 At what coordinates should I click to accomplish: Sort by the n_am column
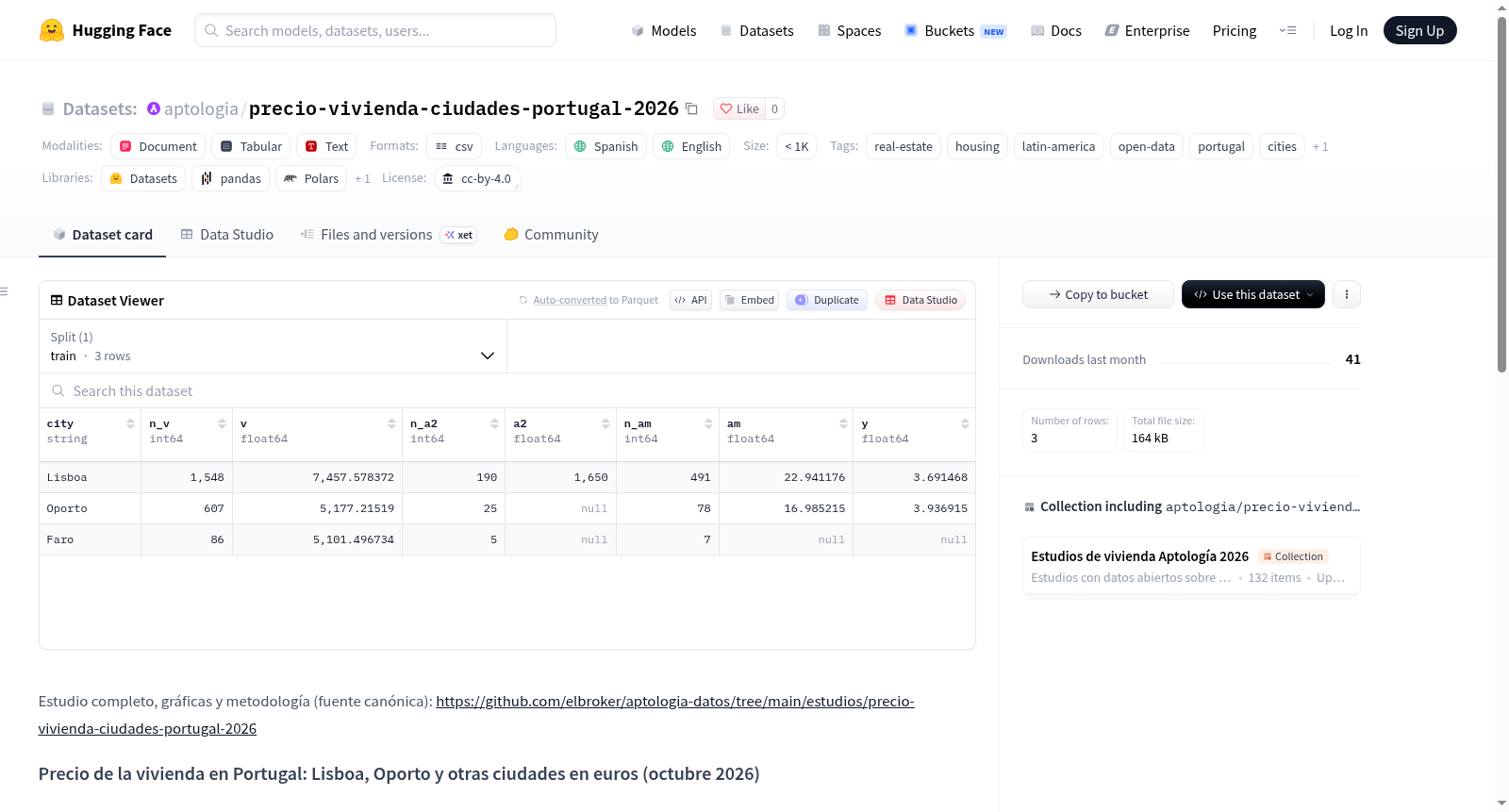click(708, 423)
